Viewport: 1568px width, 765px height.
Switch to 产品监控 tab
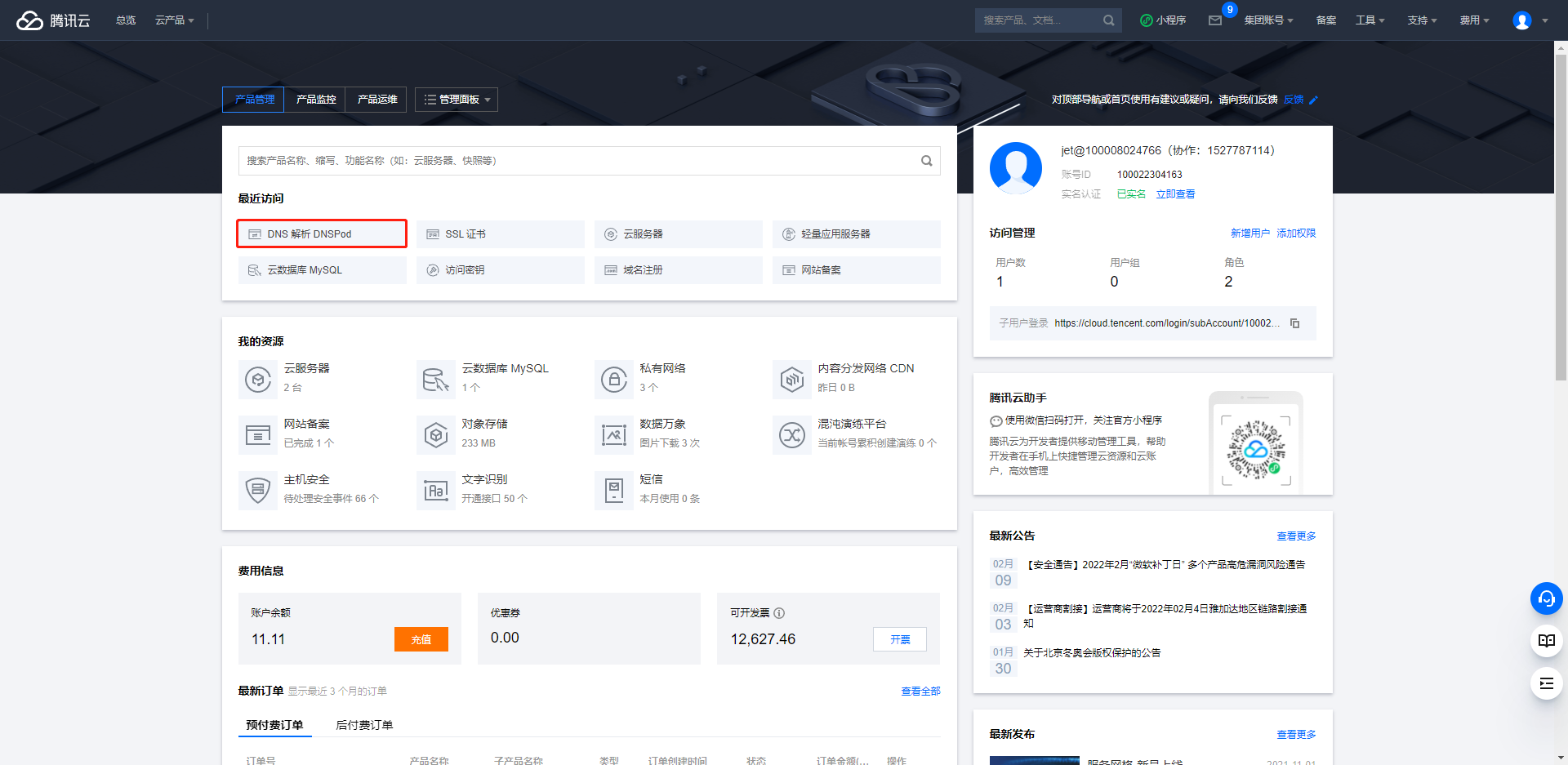click(315, 100)
